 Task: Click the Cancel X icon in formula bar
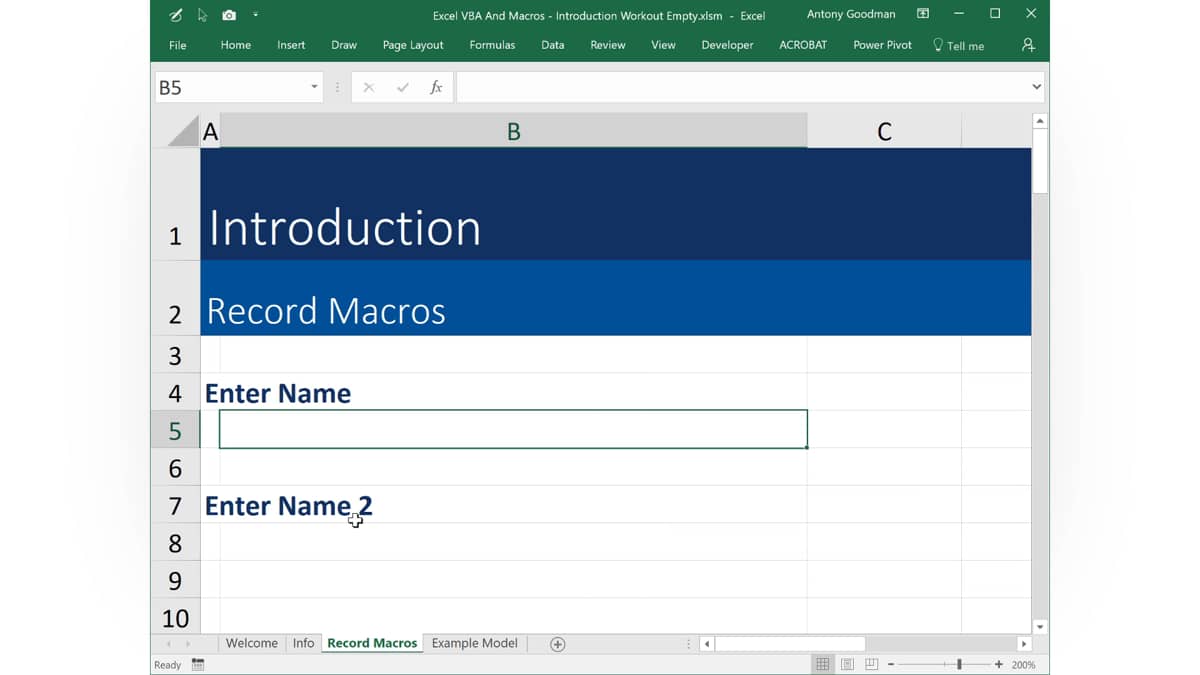coord(369,87)
